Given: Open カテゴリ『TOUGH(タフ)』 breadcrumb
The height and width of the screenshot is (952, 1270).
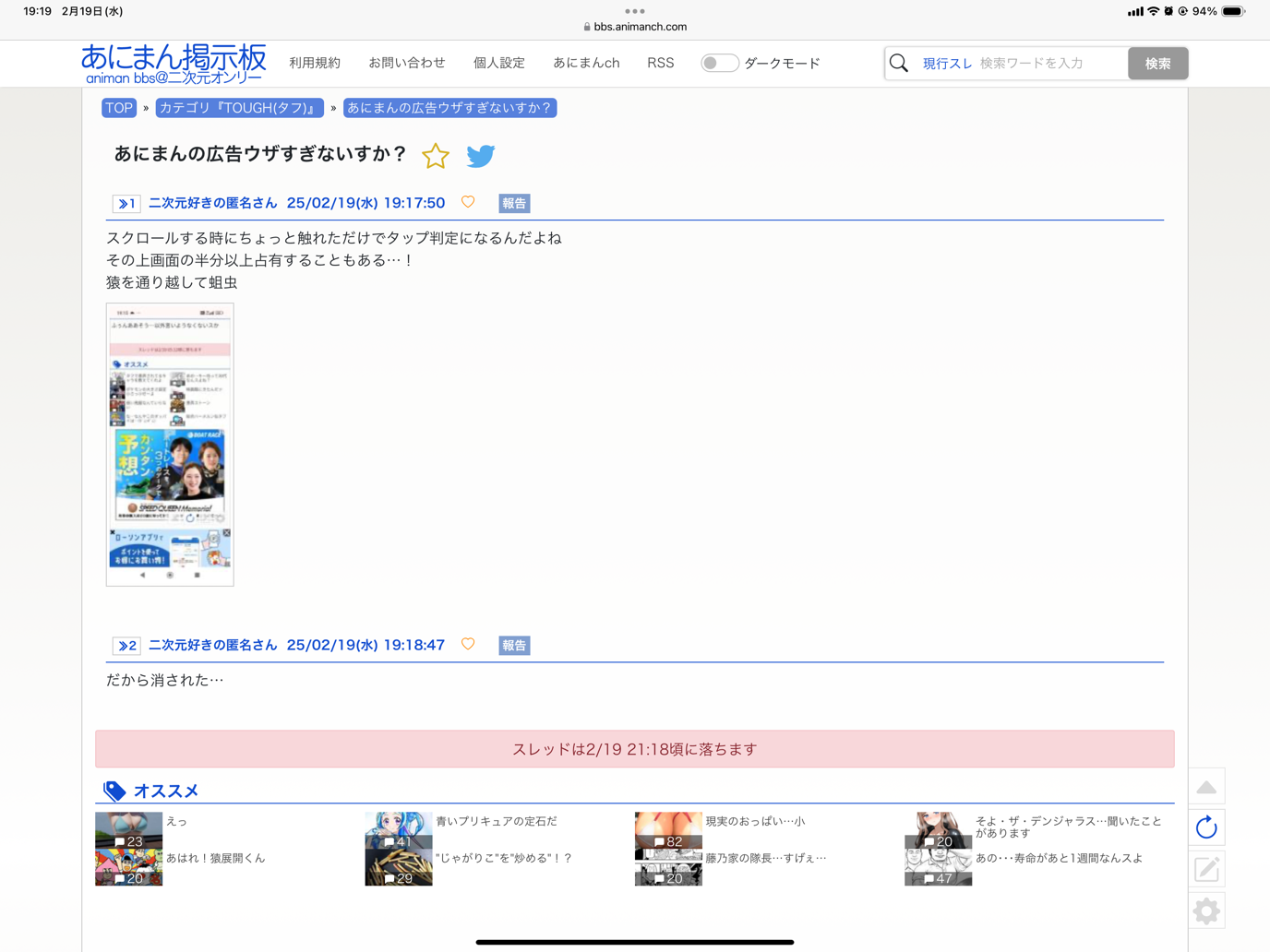Looking at the screenshot, I should [239, 108].
